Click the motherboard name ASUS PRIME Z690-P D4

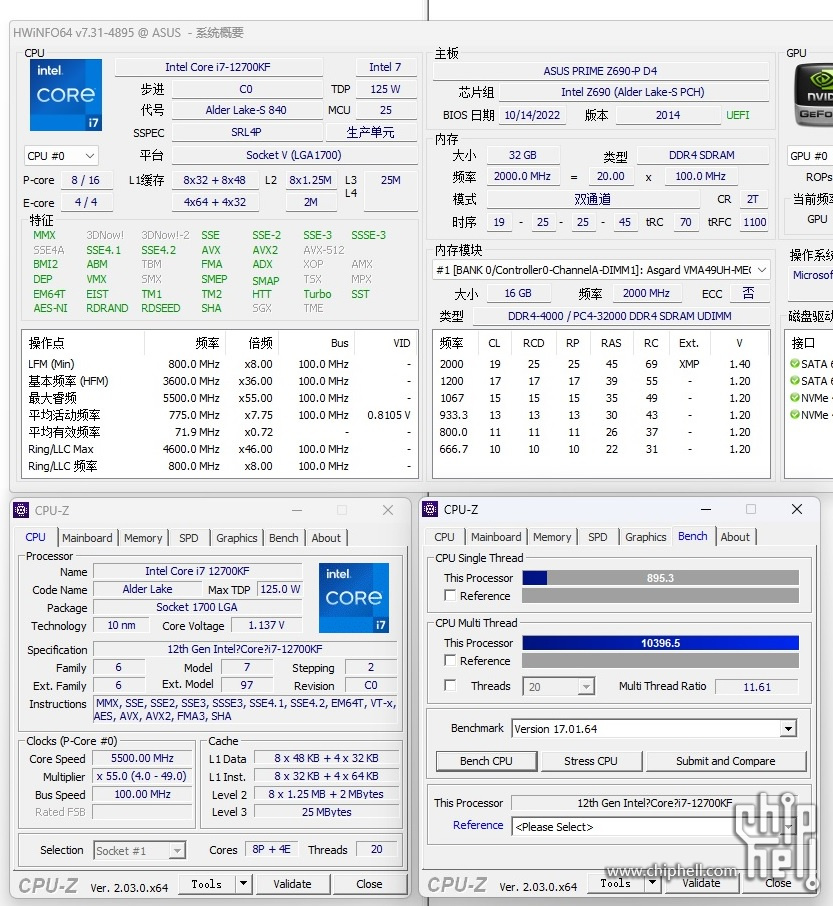pos(600,71)
